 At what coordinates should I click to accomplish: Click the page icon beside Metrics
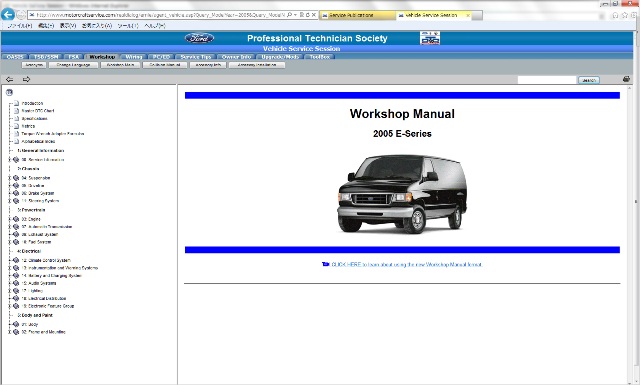[x=17, y=126]
